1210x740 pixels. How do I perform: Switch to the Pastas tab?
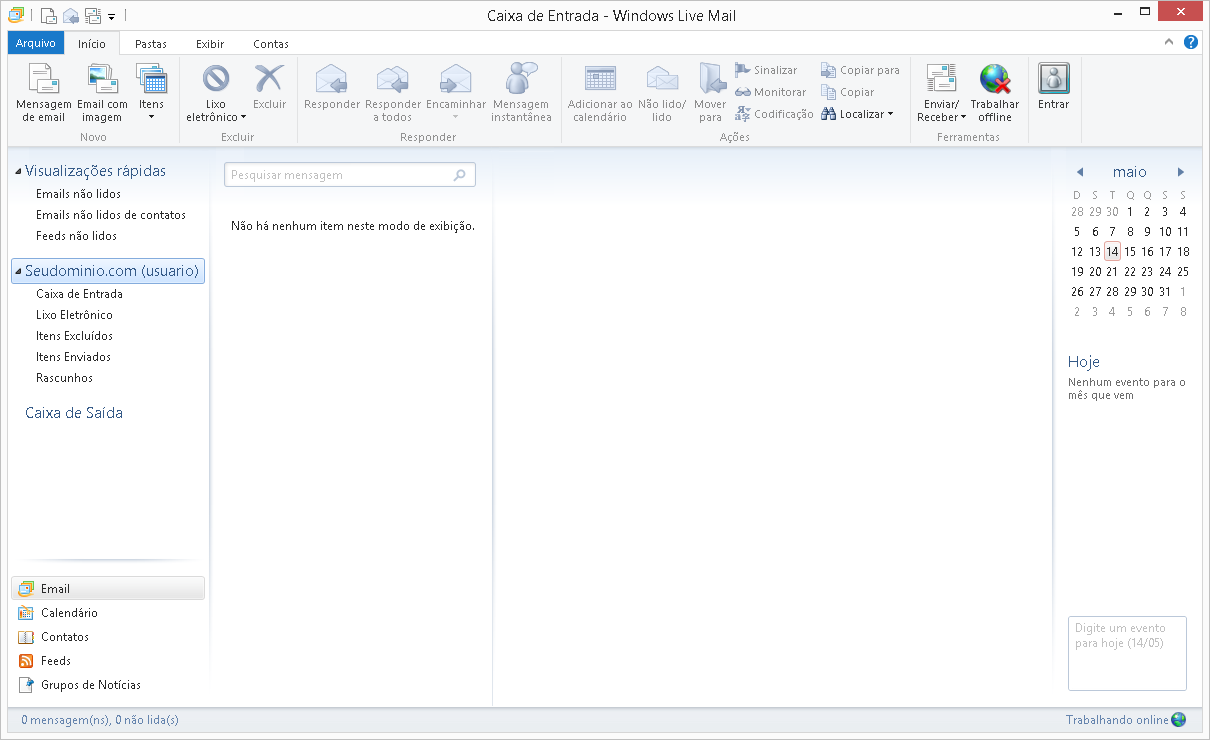pyautogui.click(x=151, y=44)
